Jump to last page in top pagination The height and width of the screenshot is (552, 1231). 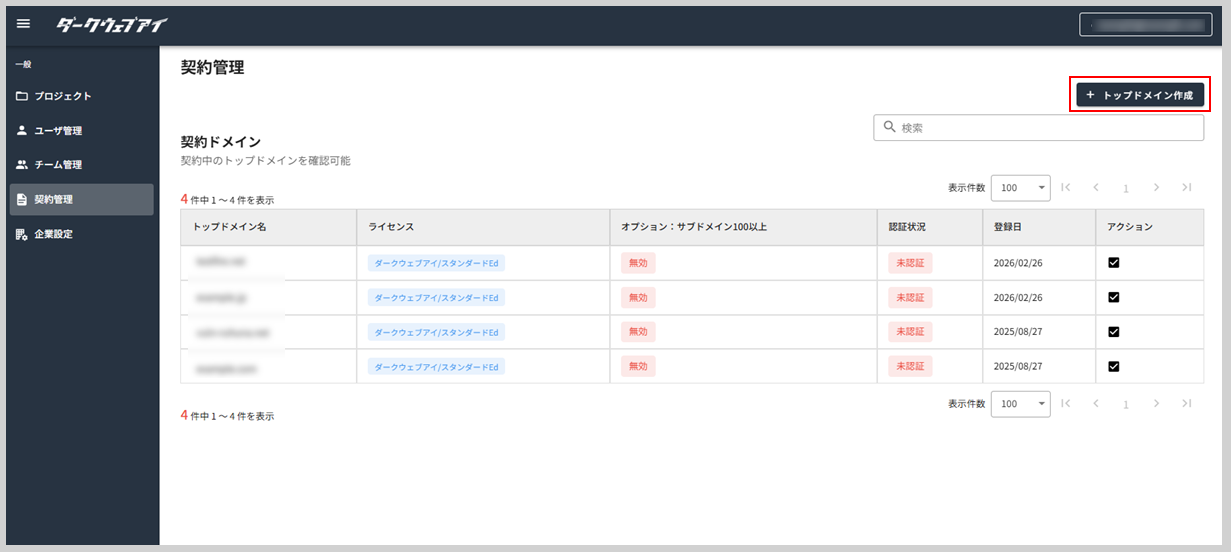point(1186,187)
